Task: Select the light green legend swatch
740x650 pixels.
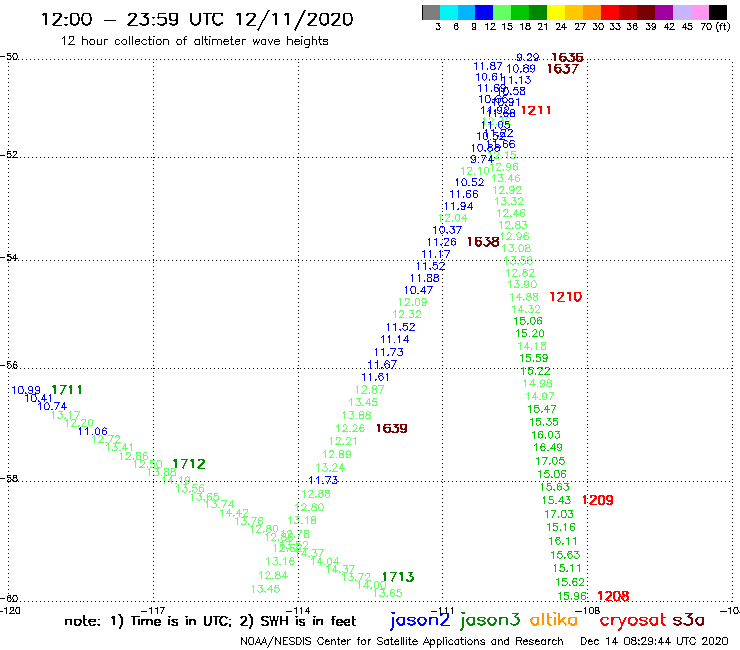Action: tap(502, 12)
